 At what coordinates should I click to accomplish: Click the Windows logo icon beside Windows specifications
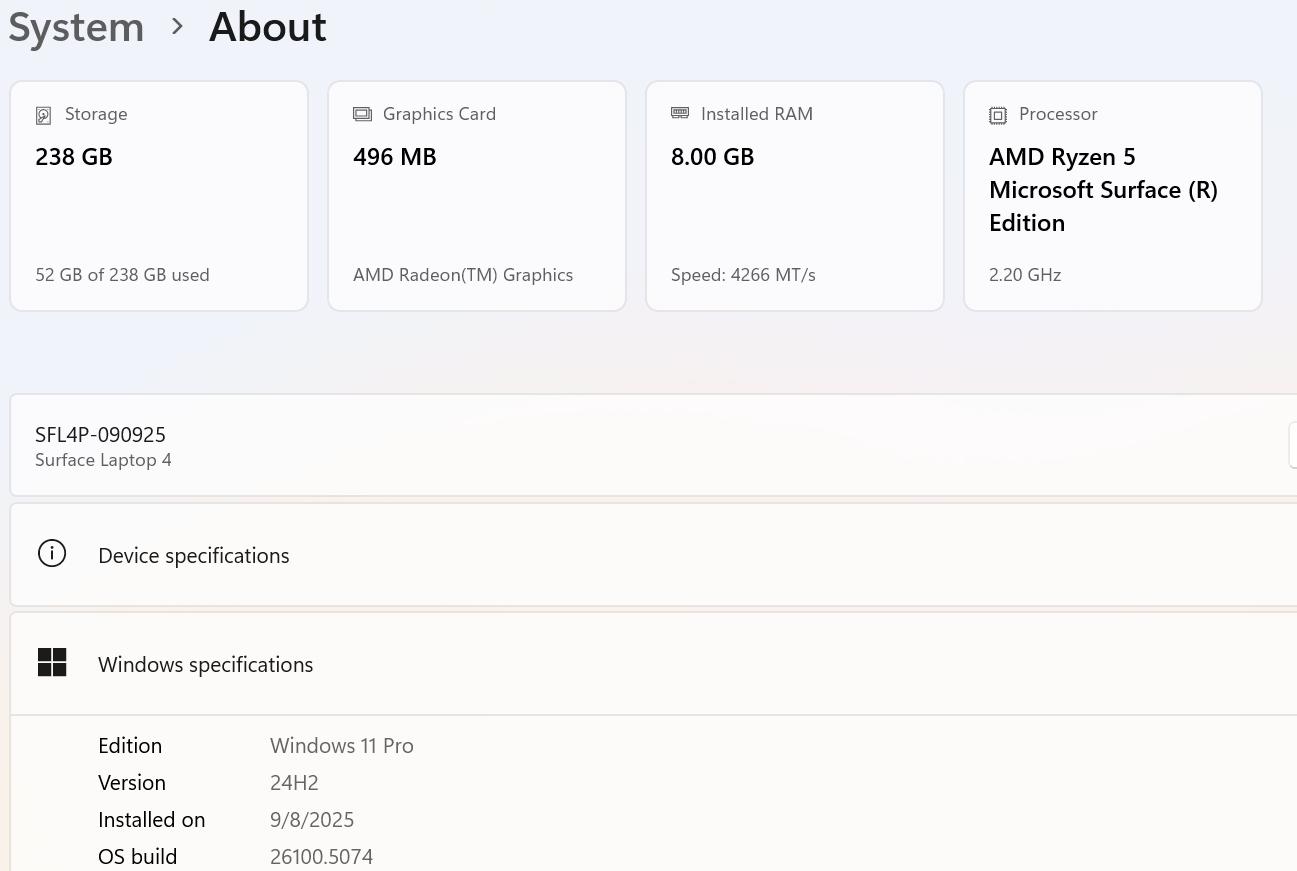(52, 662)
